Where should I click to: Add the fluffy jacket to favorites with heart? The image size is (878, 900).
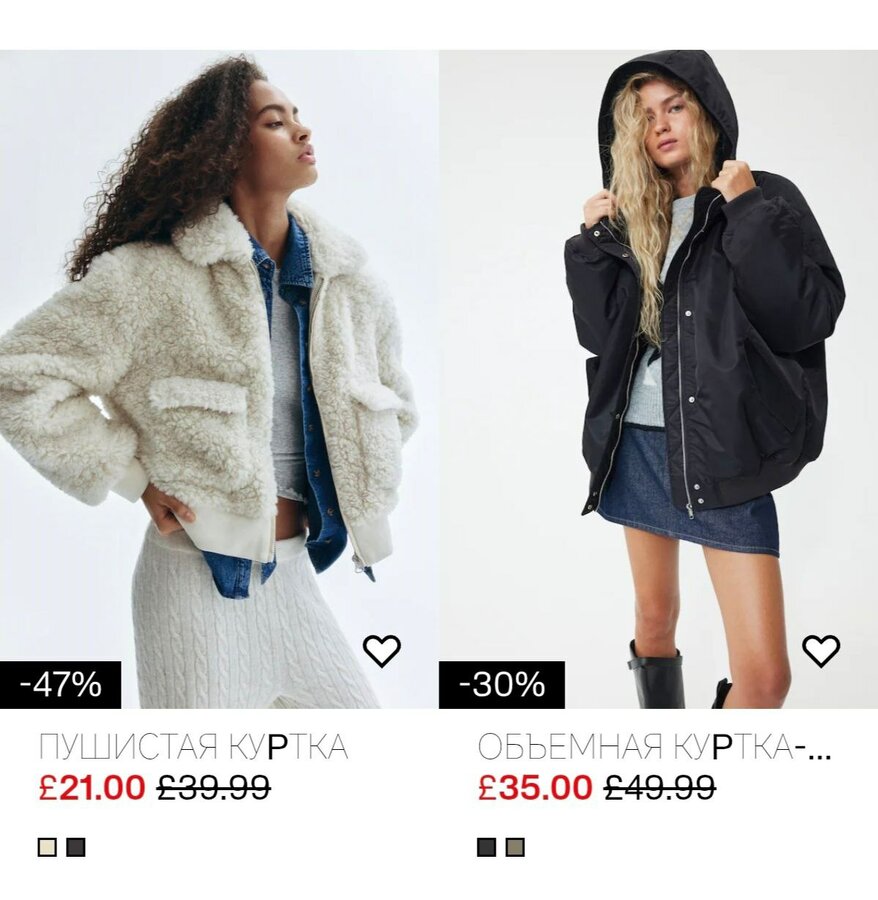(382, 651)
